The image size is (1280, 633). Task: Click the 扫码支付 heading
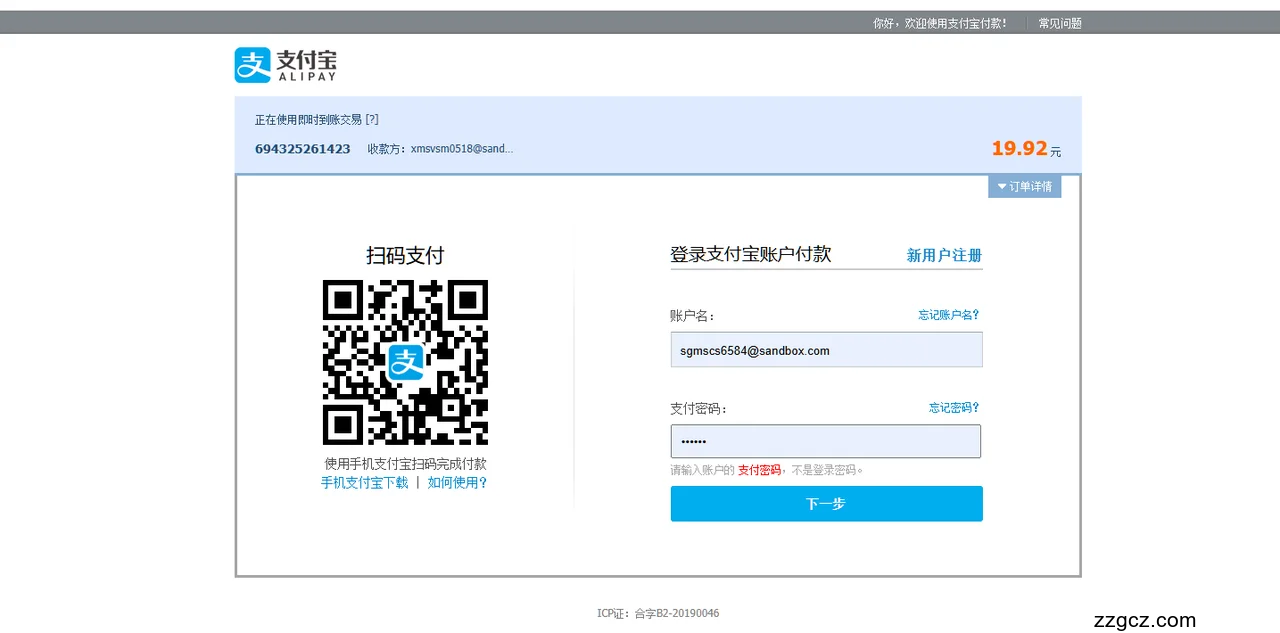[405, 255]
